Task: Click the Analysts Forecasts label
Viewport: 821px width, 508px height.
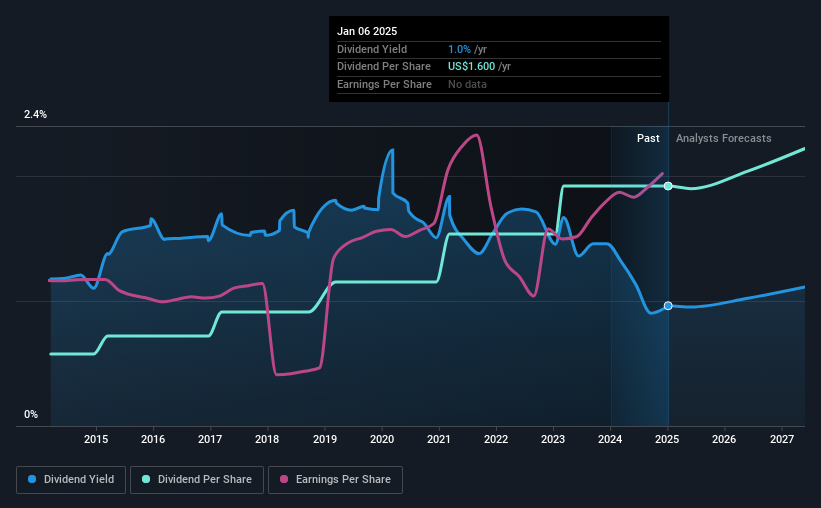Action: (724, 138)
